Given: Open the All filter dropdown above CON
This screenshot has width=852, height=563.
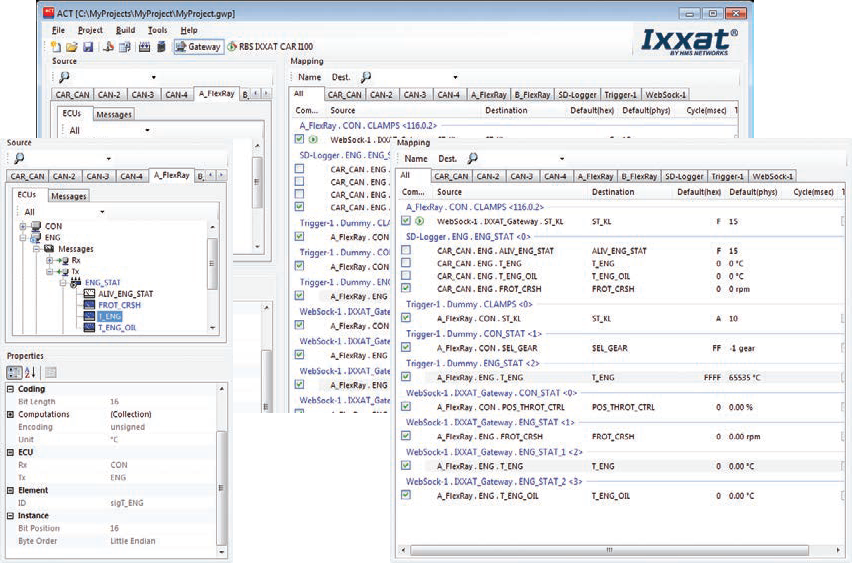Looking at the screenshot, I should coord(102,212).
